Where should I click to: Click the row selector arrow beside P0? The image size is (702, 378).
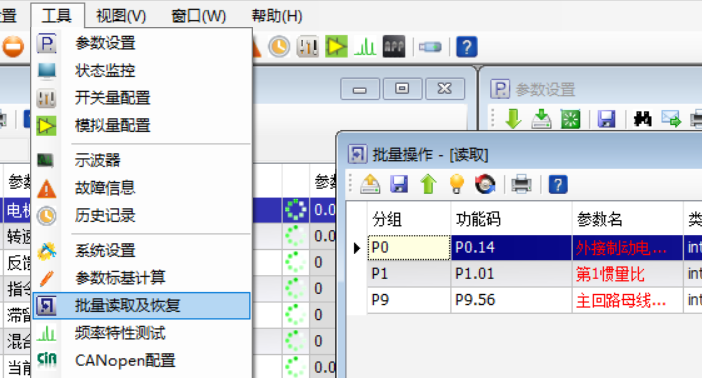(x=357, y=248)
